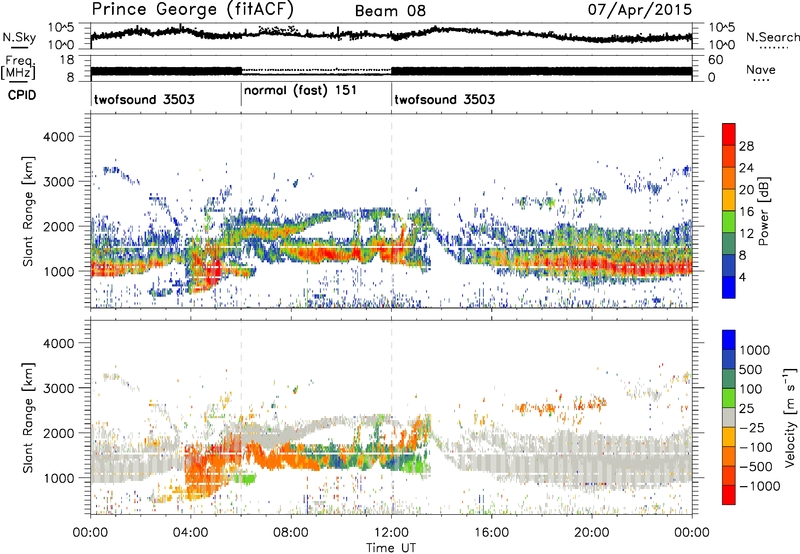Click the "28" tick on the Power colorbar
Screen dimensions: 800x554
tap(746, 146)
